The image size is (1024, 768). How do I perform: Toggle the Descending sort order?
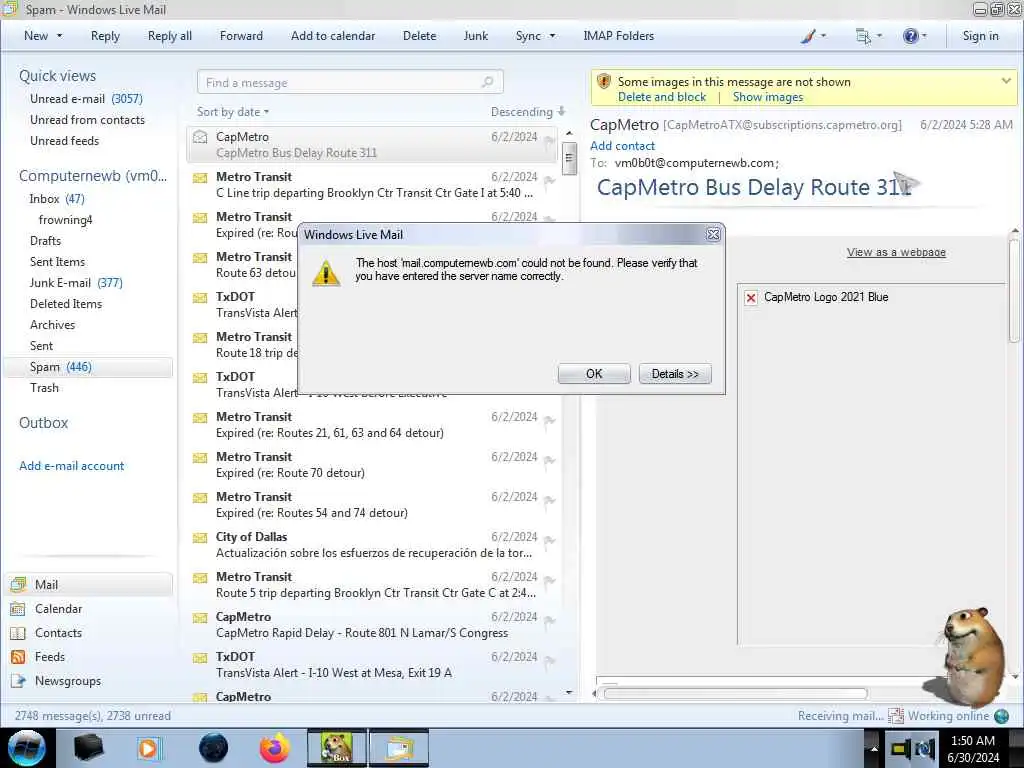pos(528,112)
